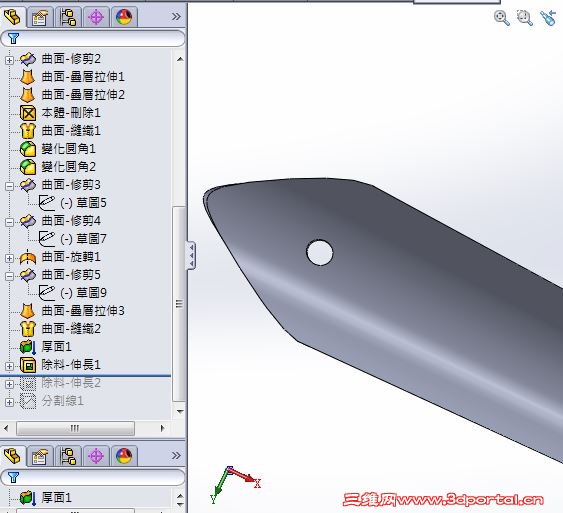Expand the suppressed 分割線1 node
The height and width of the screenshot is (513, 563).
(x=9, y=402)
